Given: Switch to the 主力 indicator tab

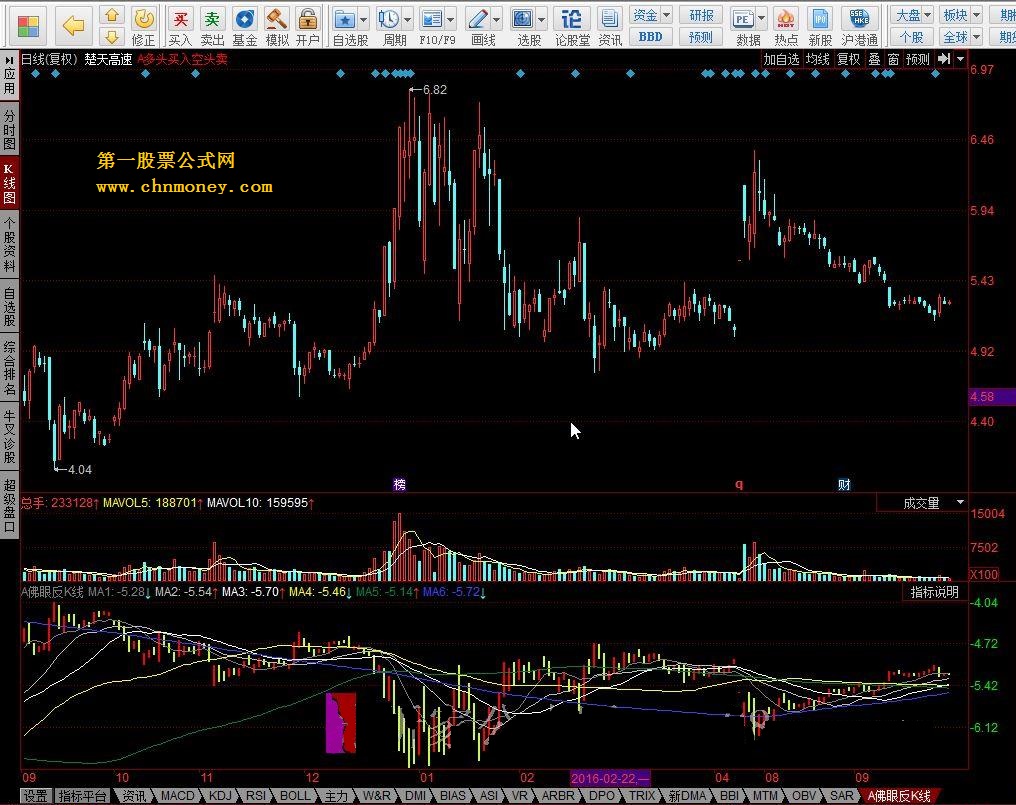Looking at the screenshot, I should (336, 796).
